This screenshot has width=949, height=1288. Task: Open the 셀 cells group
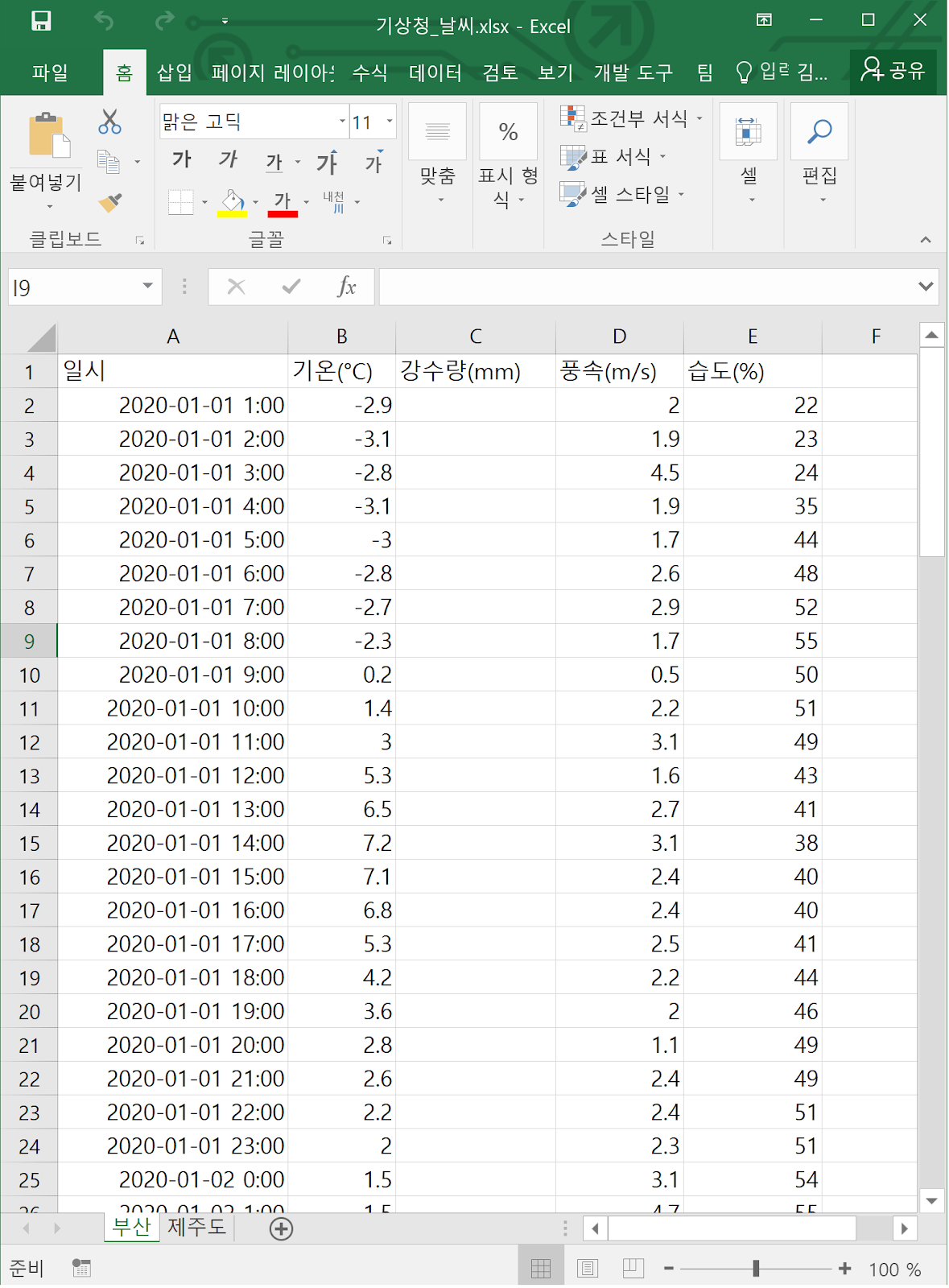coord(749,155)
